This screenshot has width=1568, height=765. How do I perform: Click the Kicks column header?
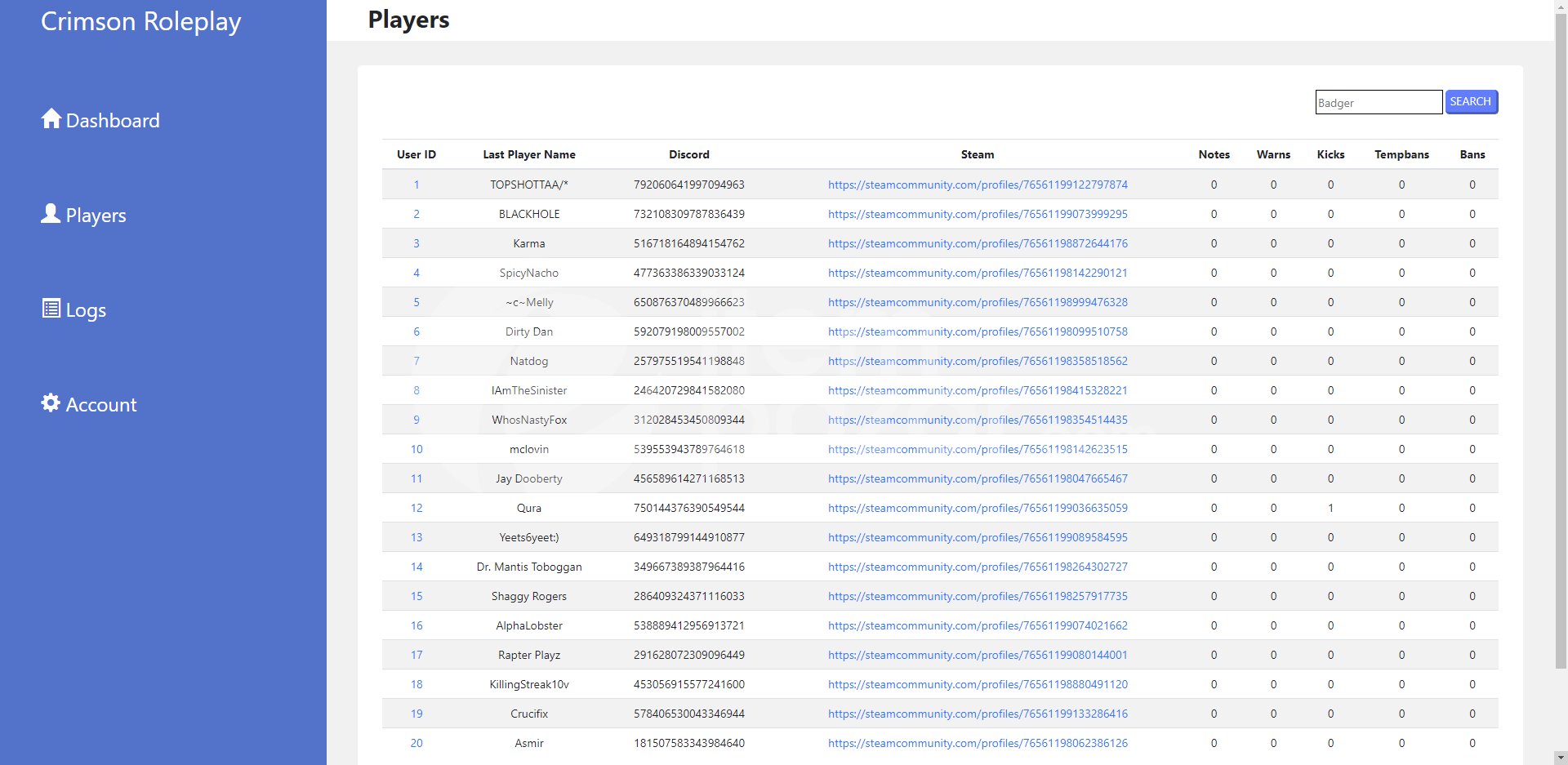pos(1330,154)
